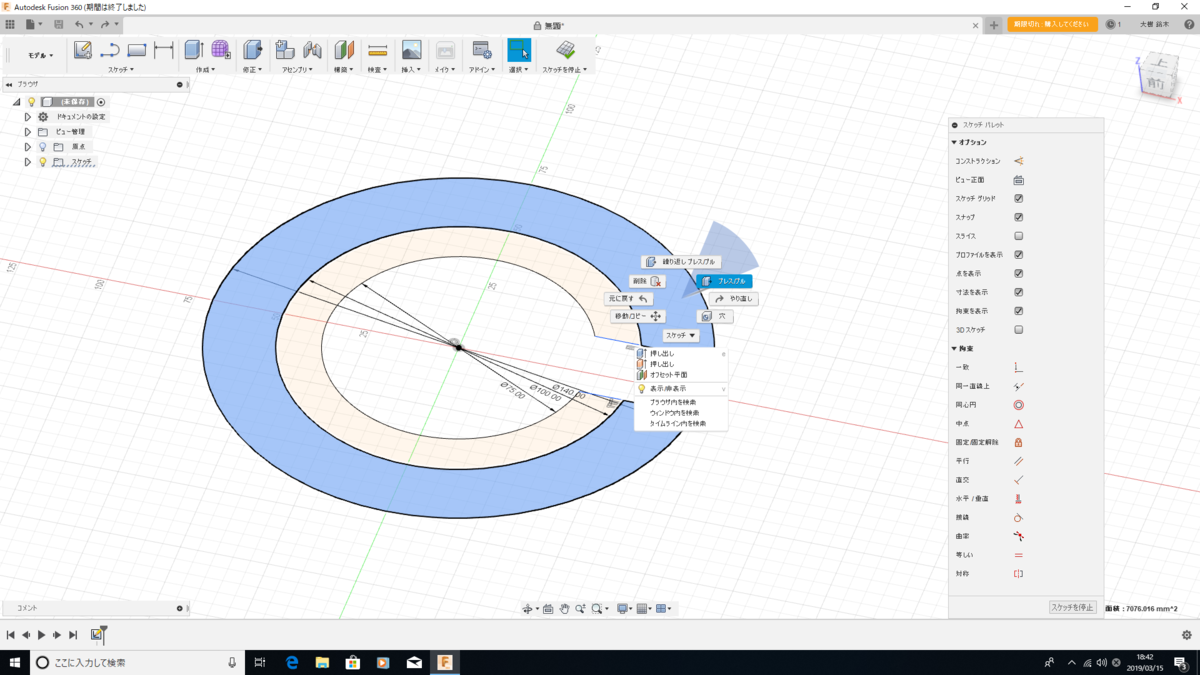The image size is (1200, 675).
Task: Open the Model workspace dropdown
Action: (x=40, y=55)
